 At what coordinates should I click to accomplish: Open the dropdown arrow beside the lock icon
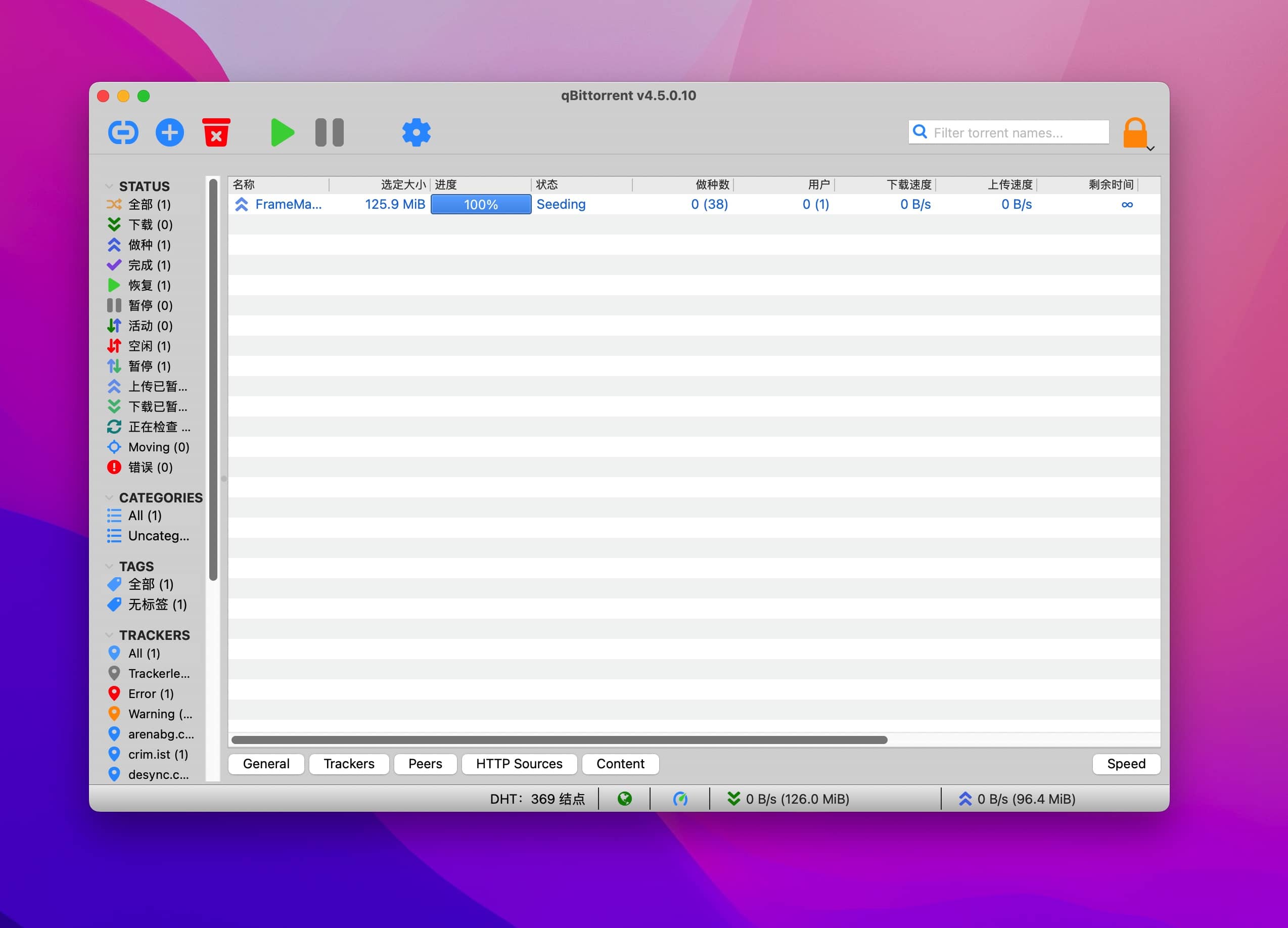pyautogui.click(x=1151, y=149)
